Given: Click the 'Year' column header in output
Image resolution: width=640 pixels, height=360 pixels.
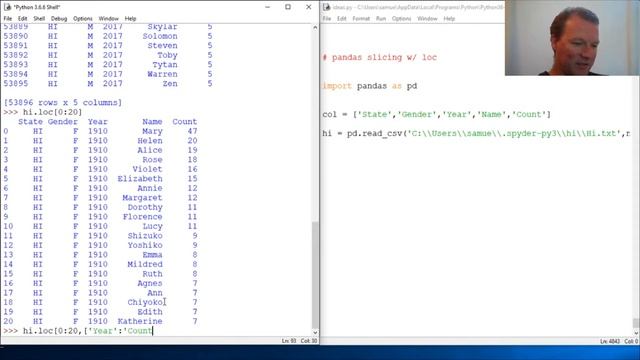Looking at the screenshot, I should click(x=98, y=122).
